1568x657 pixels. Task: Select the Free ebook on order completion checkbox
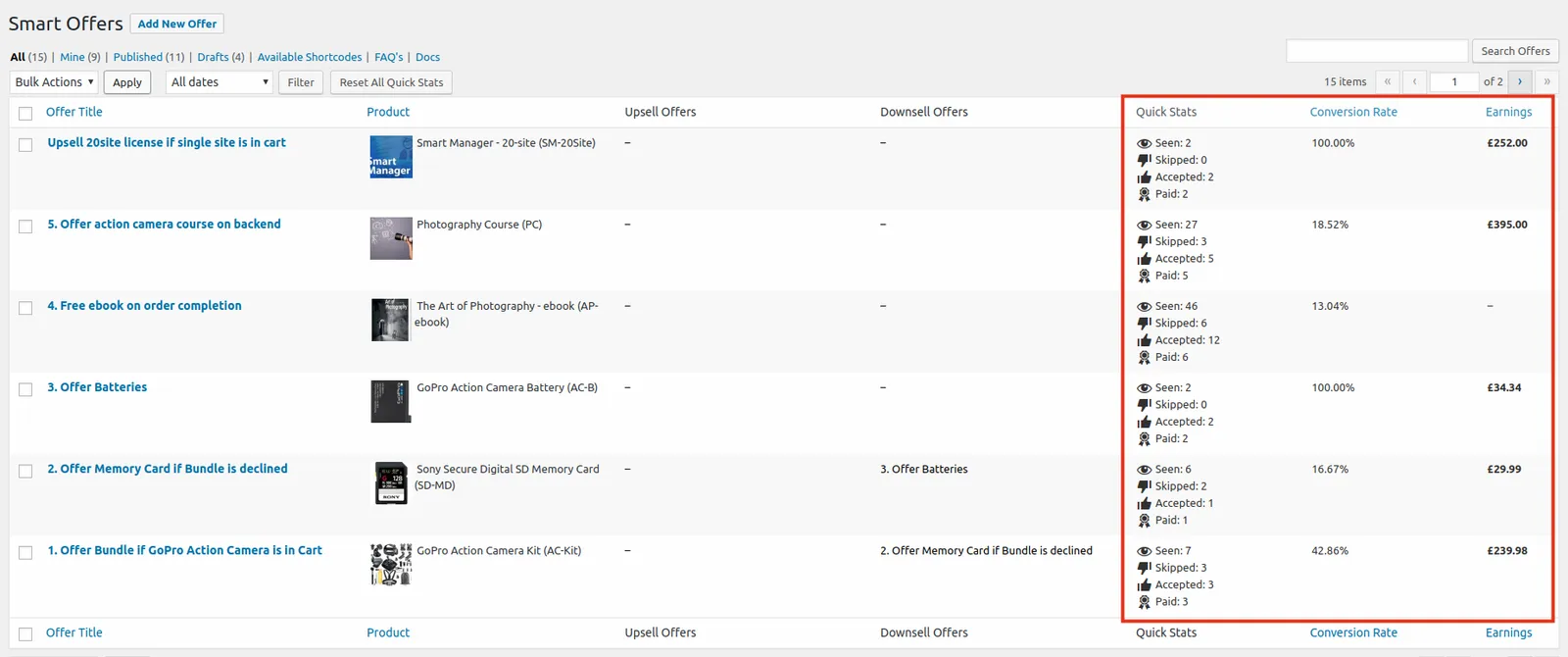click(25, 307)
